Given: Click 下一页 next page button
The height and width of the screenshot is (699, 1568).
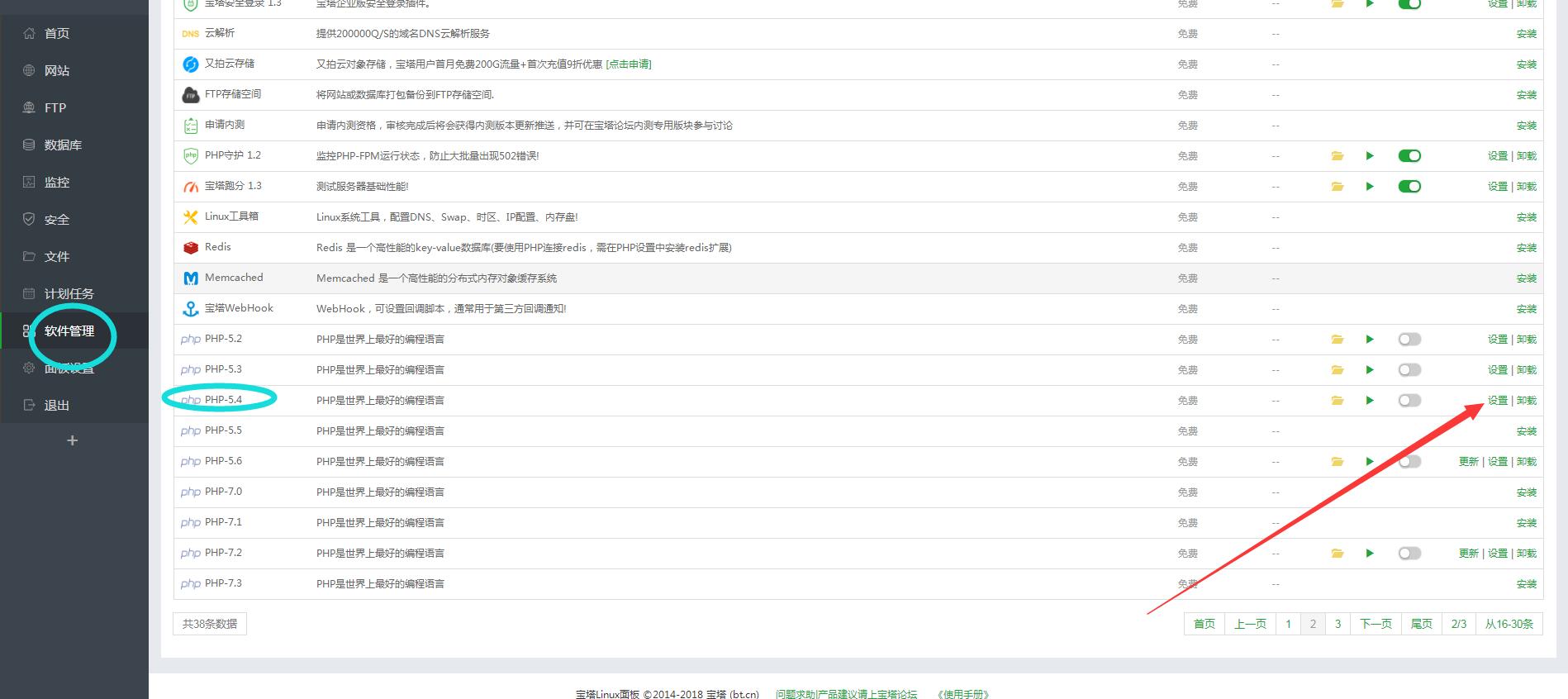Looking at the screenshot, I should coord(1376,624).
